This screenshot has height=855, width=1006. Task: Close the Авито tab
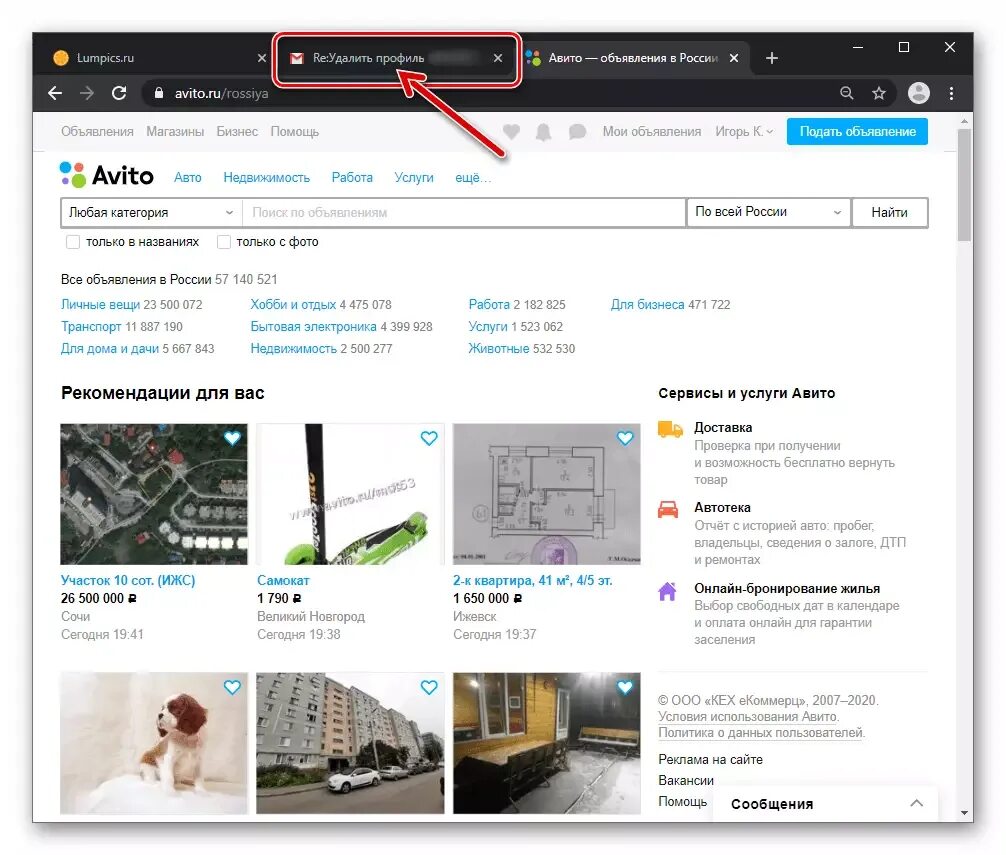point(734,58)
